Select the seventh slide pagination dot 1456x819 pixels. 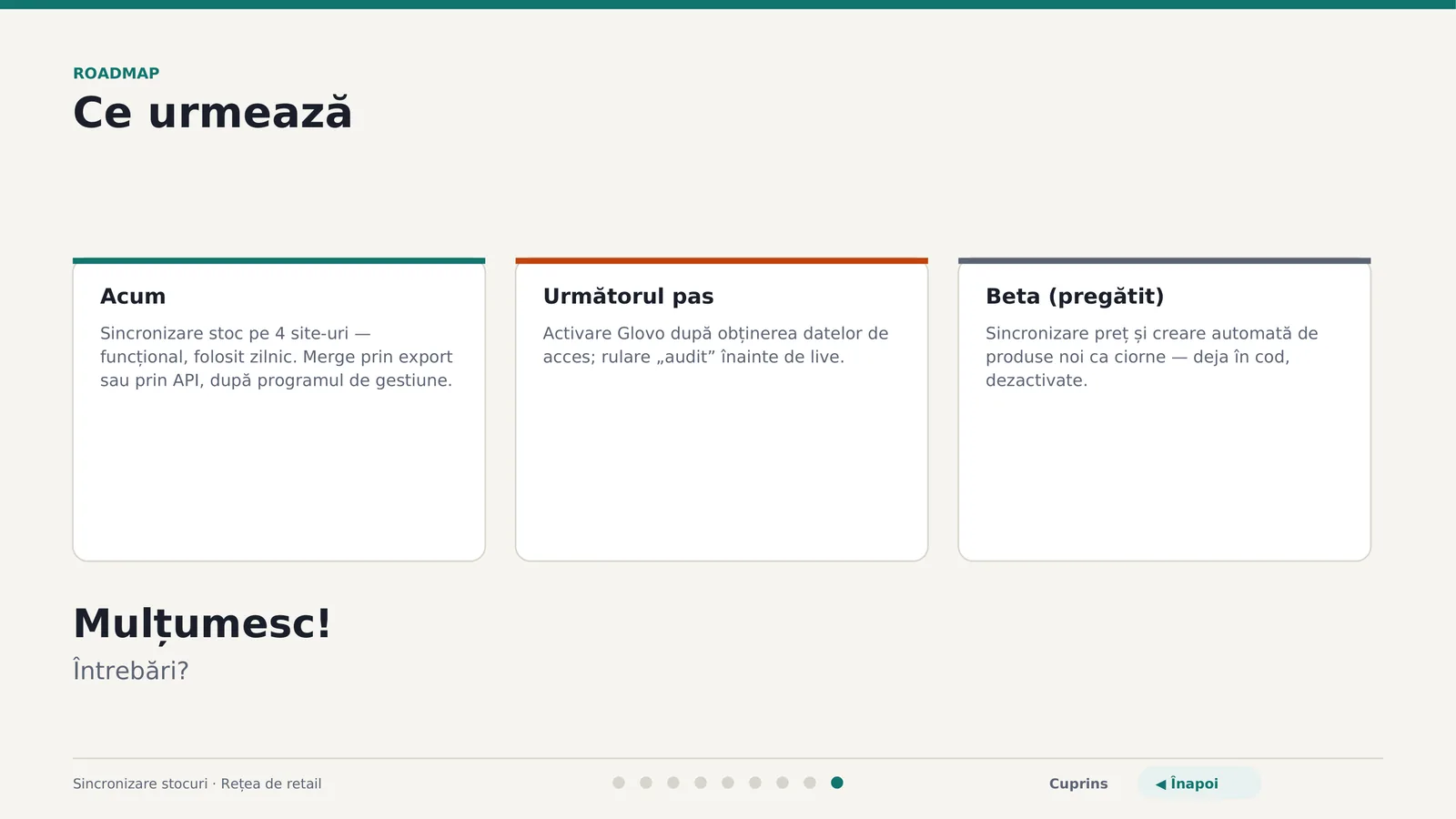coord(783,783)
